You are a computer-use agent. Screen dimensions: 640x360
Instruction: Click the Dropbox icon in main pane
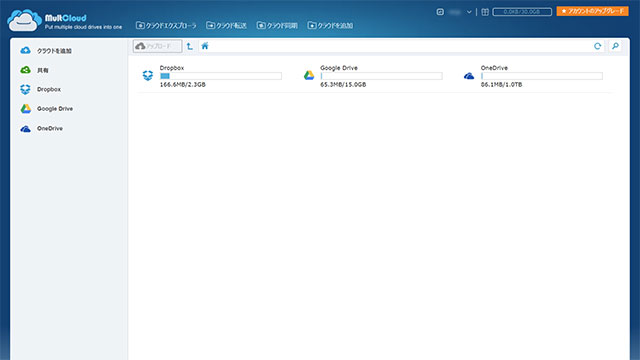148,76
